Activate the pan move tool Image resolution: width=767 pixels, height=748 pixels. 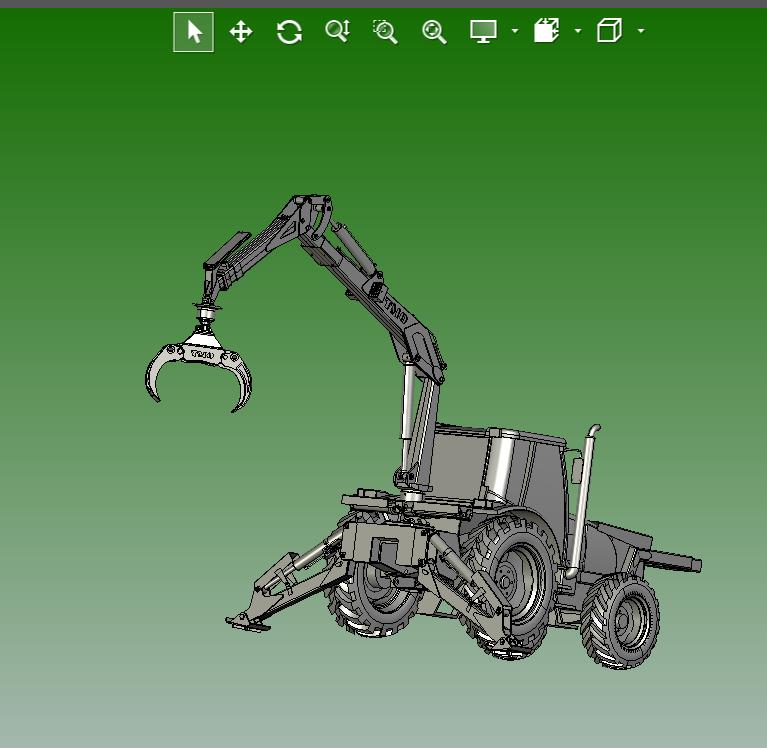coord(241,32)
